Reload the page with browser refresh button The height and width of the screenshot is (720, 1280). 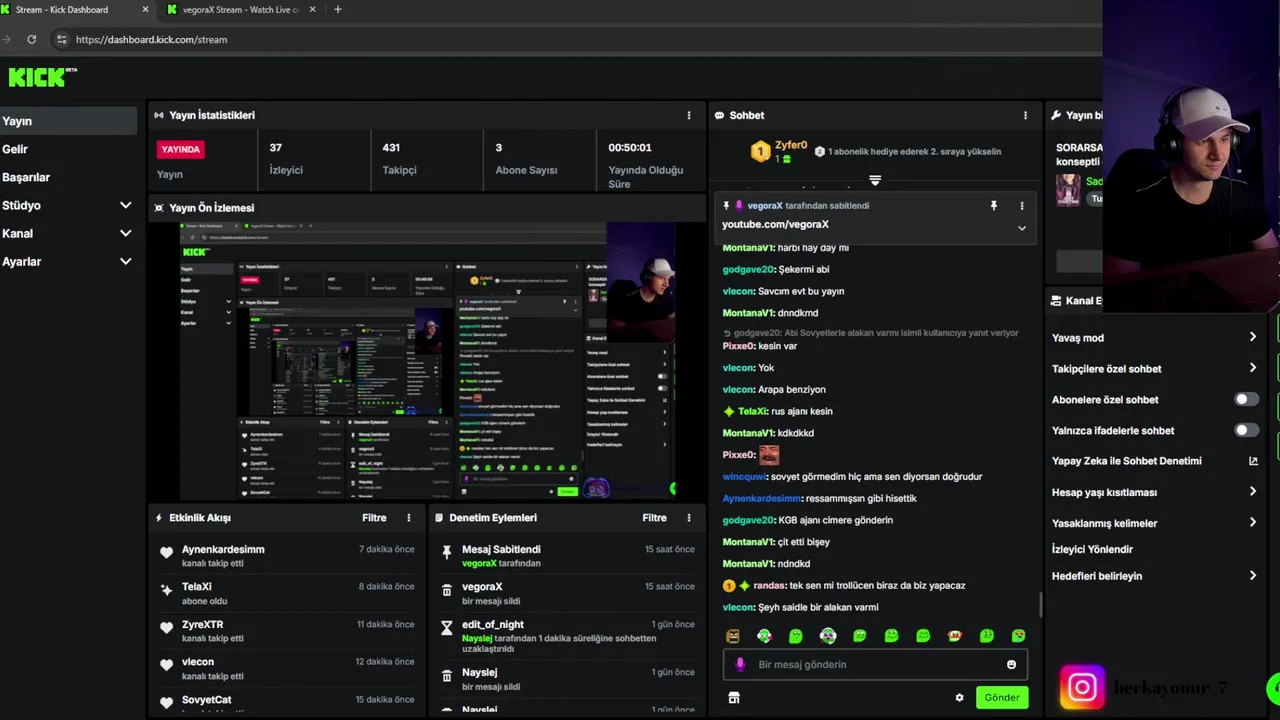(32, 39)
